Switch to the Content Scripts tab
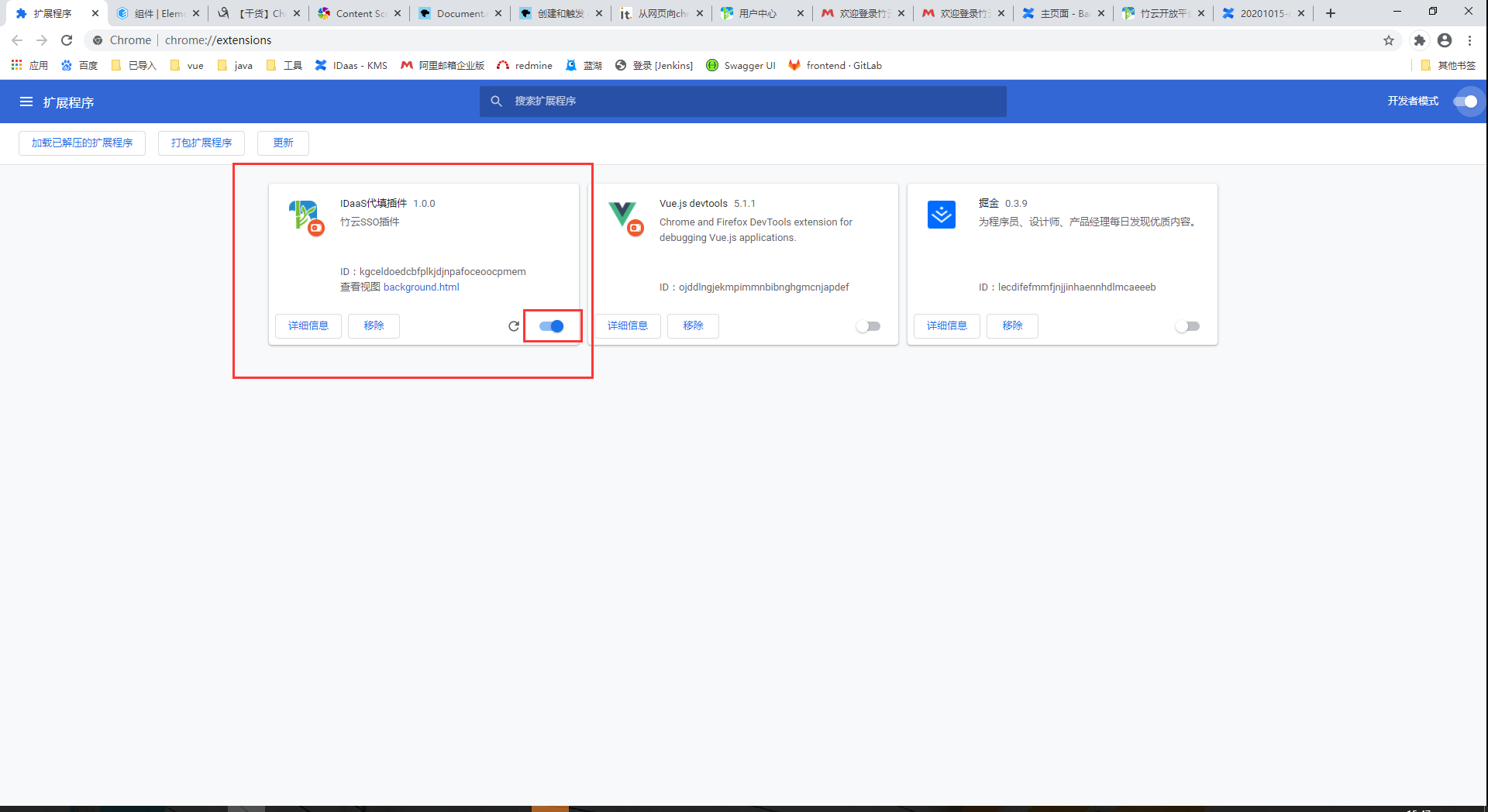 (360, 13)
